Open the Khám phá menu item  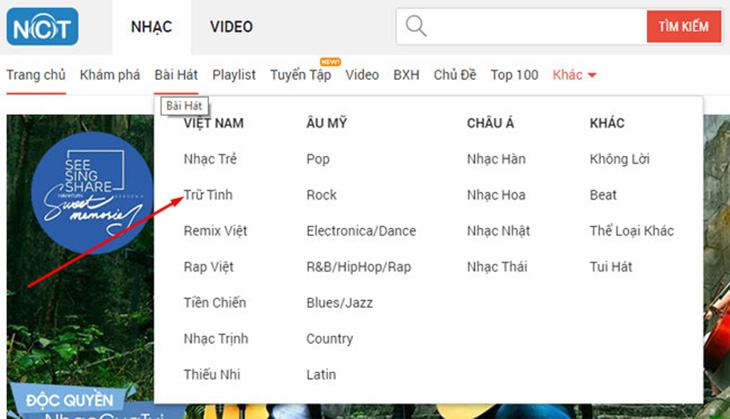(x=110, y=75)
